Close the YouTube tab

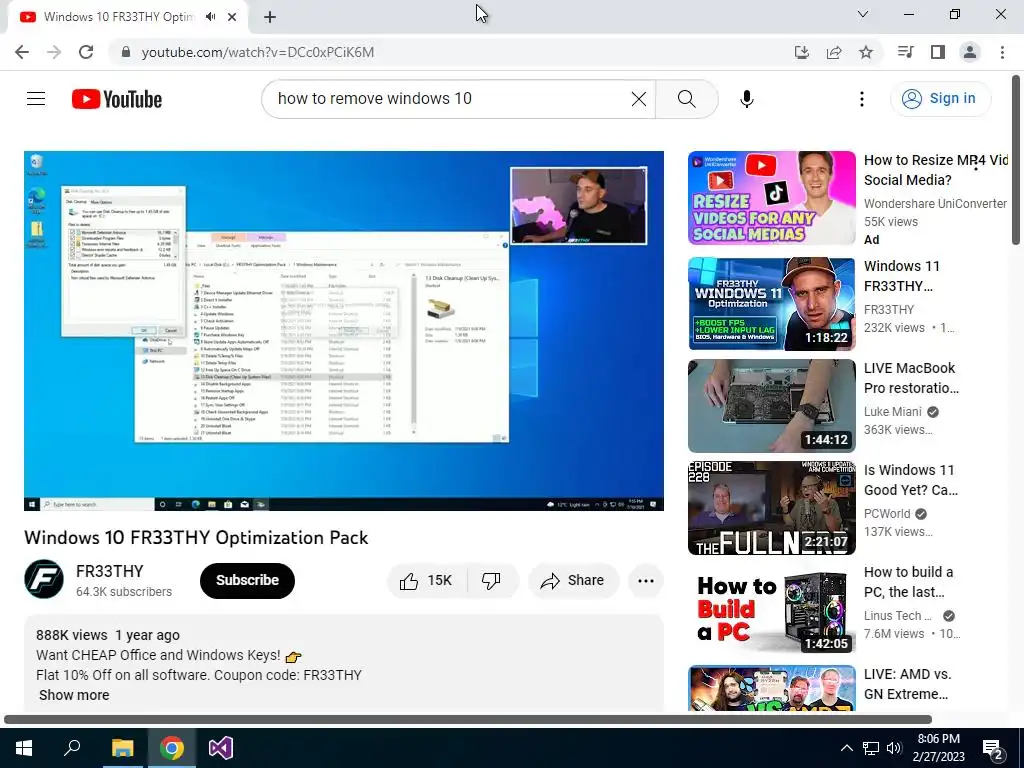coord(232,17)
